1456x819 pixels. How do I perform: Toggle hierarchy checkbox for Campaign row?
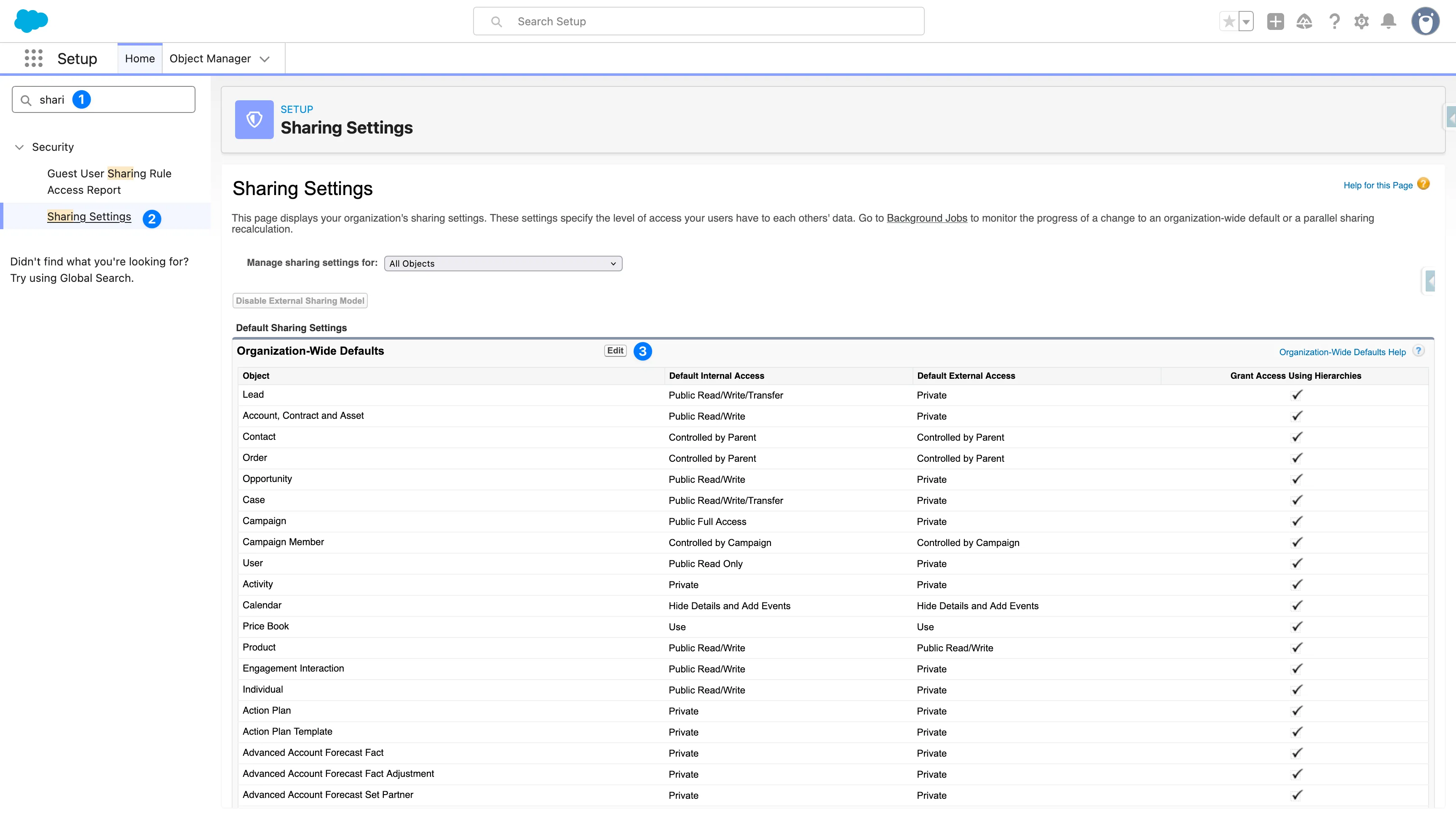pyautogui.click(x=1297, y=521)
